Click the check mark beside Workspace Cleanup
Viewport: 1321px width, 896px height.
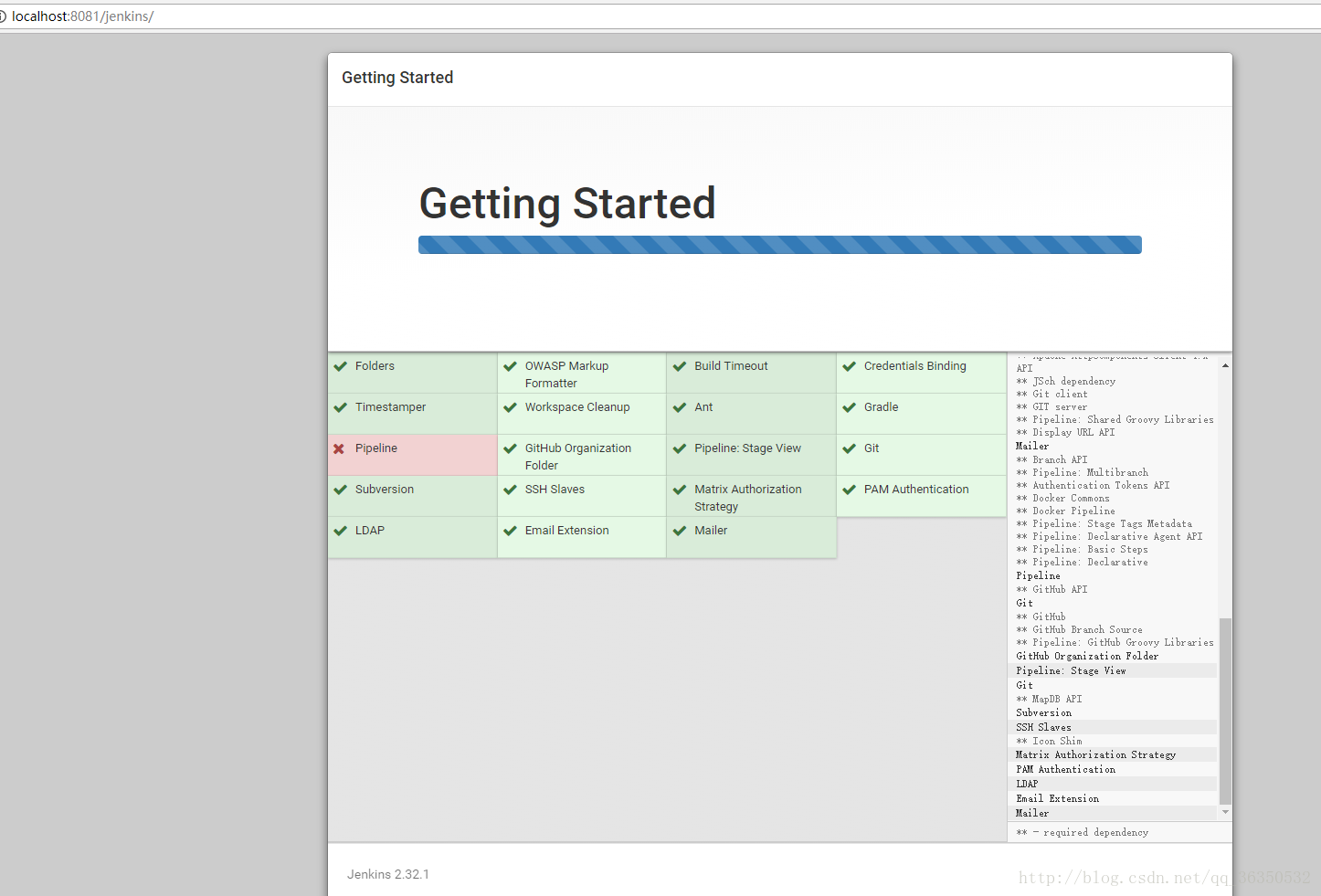[510, 407]
